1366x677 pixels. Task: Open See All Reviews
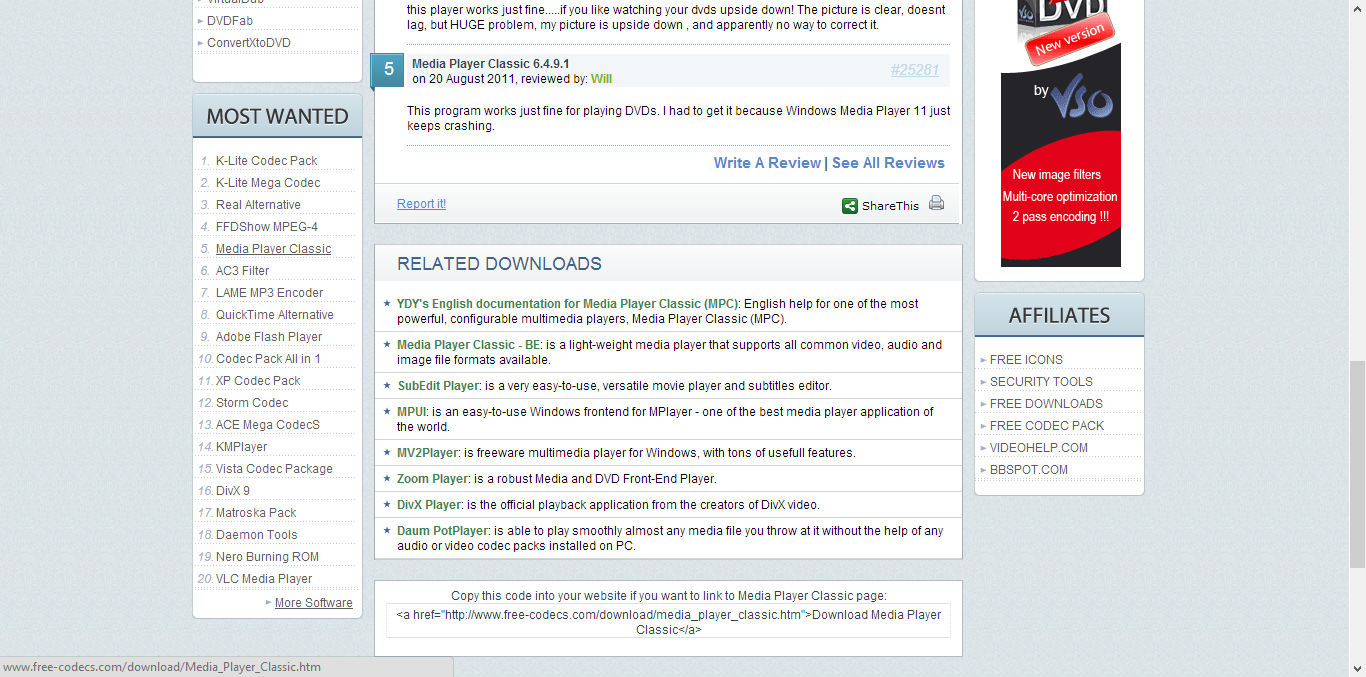pos(888,163)
